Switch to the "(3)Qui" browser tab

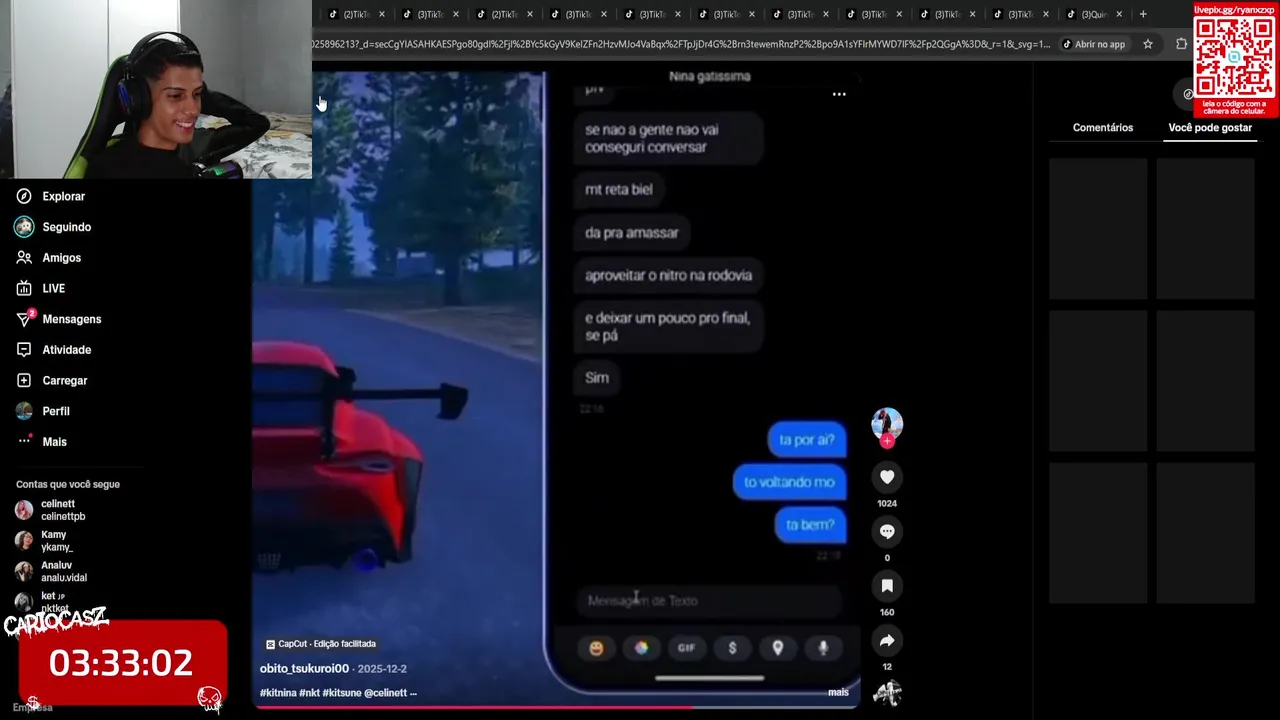(x=1094, y=14)
